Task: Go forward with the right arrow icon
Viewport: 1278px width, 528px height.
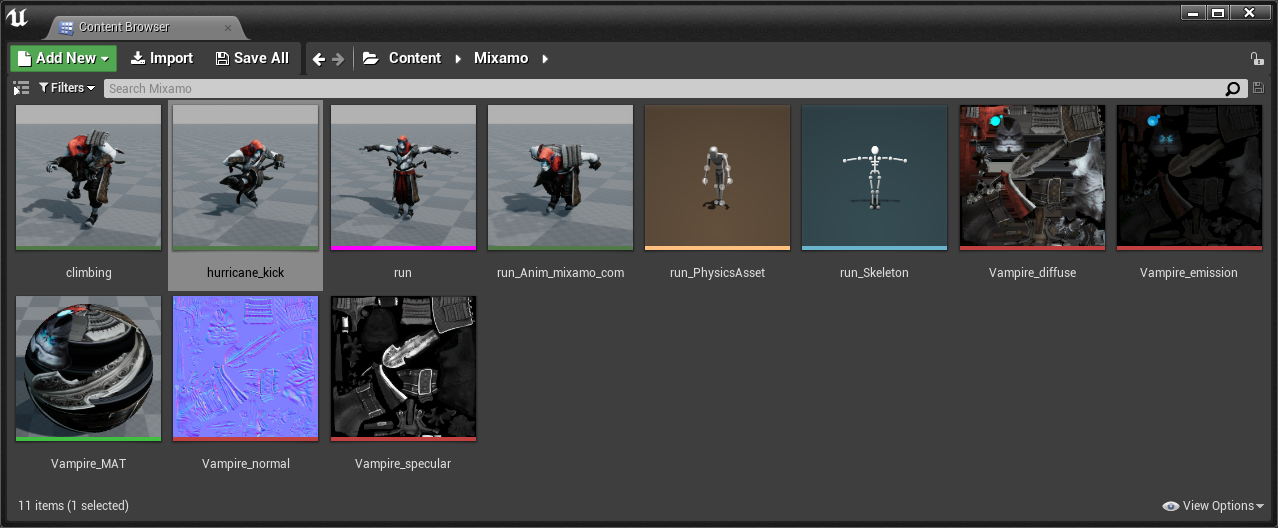Action: coord(338,59)
